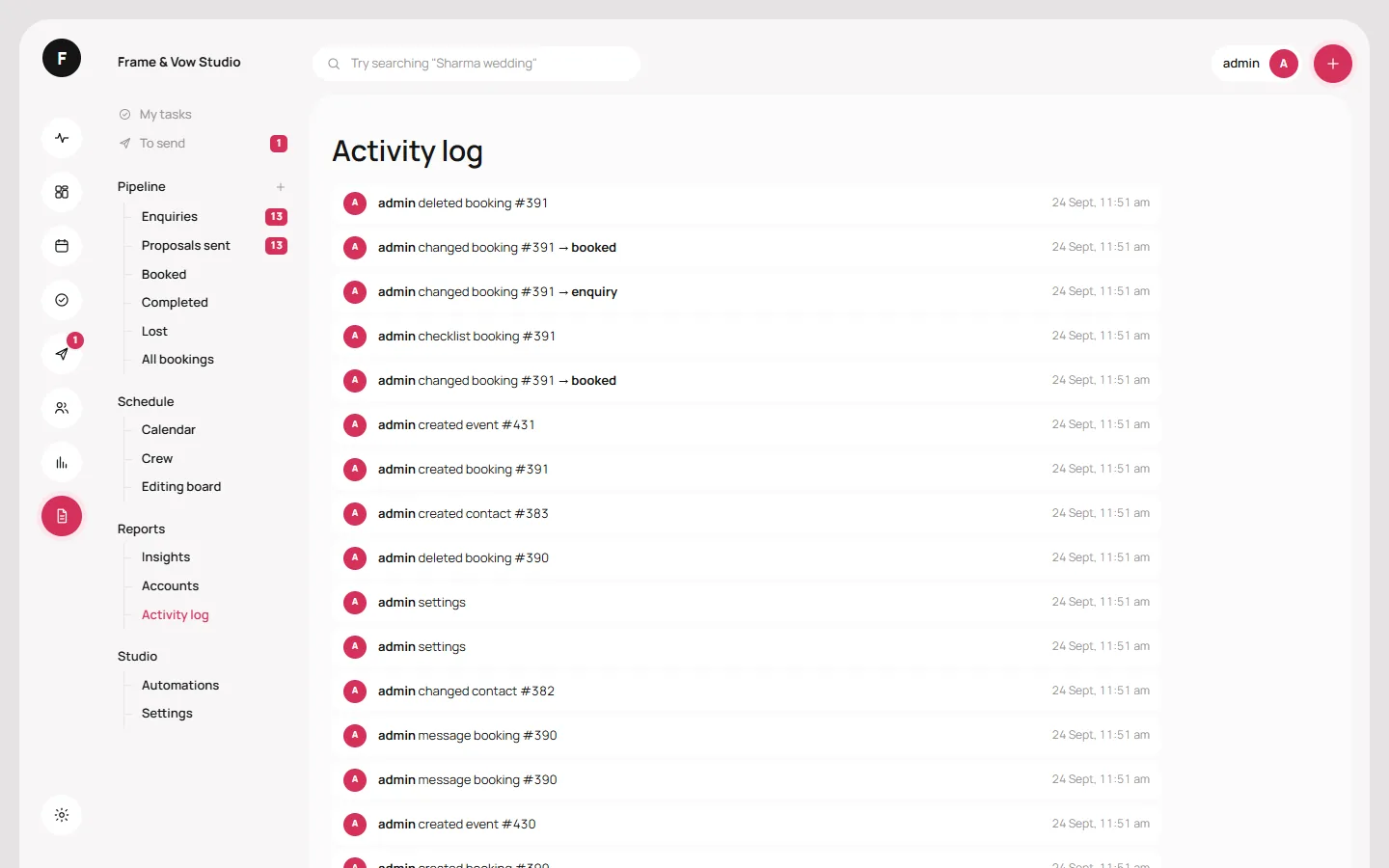Image resolution: width=1389 pixels, height=868 pixels.
Task: Open the paper-plane send icon with badge
Action: 62,354
